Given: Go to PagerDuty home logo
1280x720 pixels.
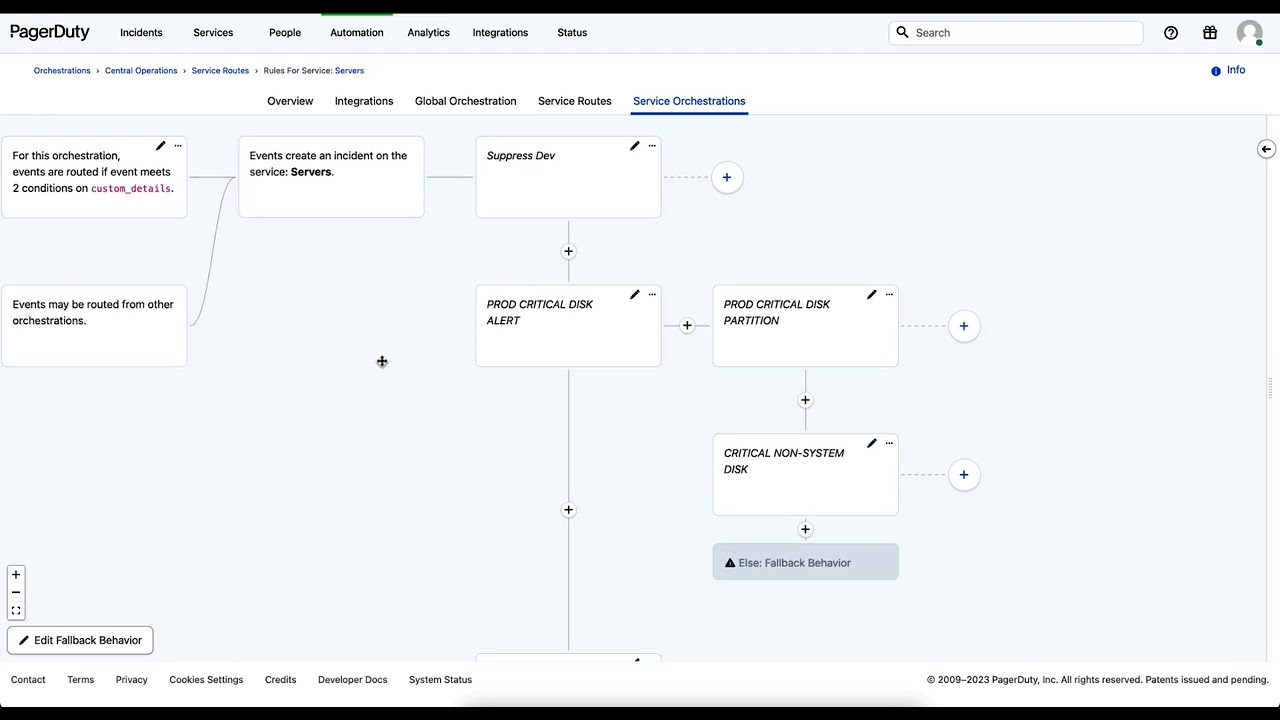Looking at the screenshot, I should click(x=50, y=33).
